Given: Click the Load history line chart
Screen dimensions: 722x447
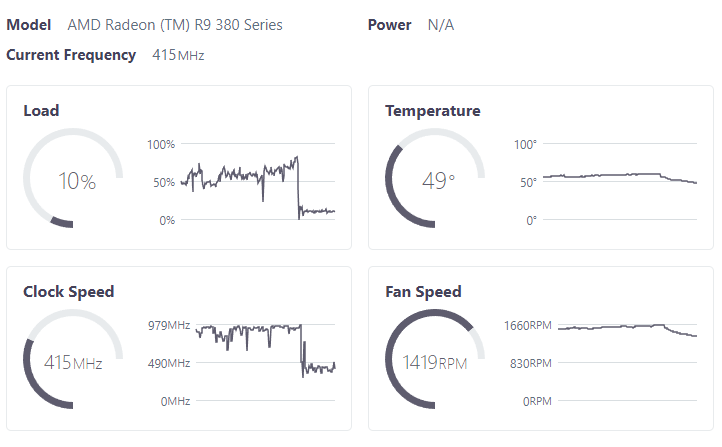Looking at the screenshot, I should coord(258,182).
